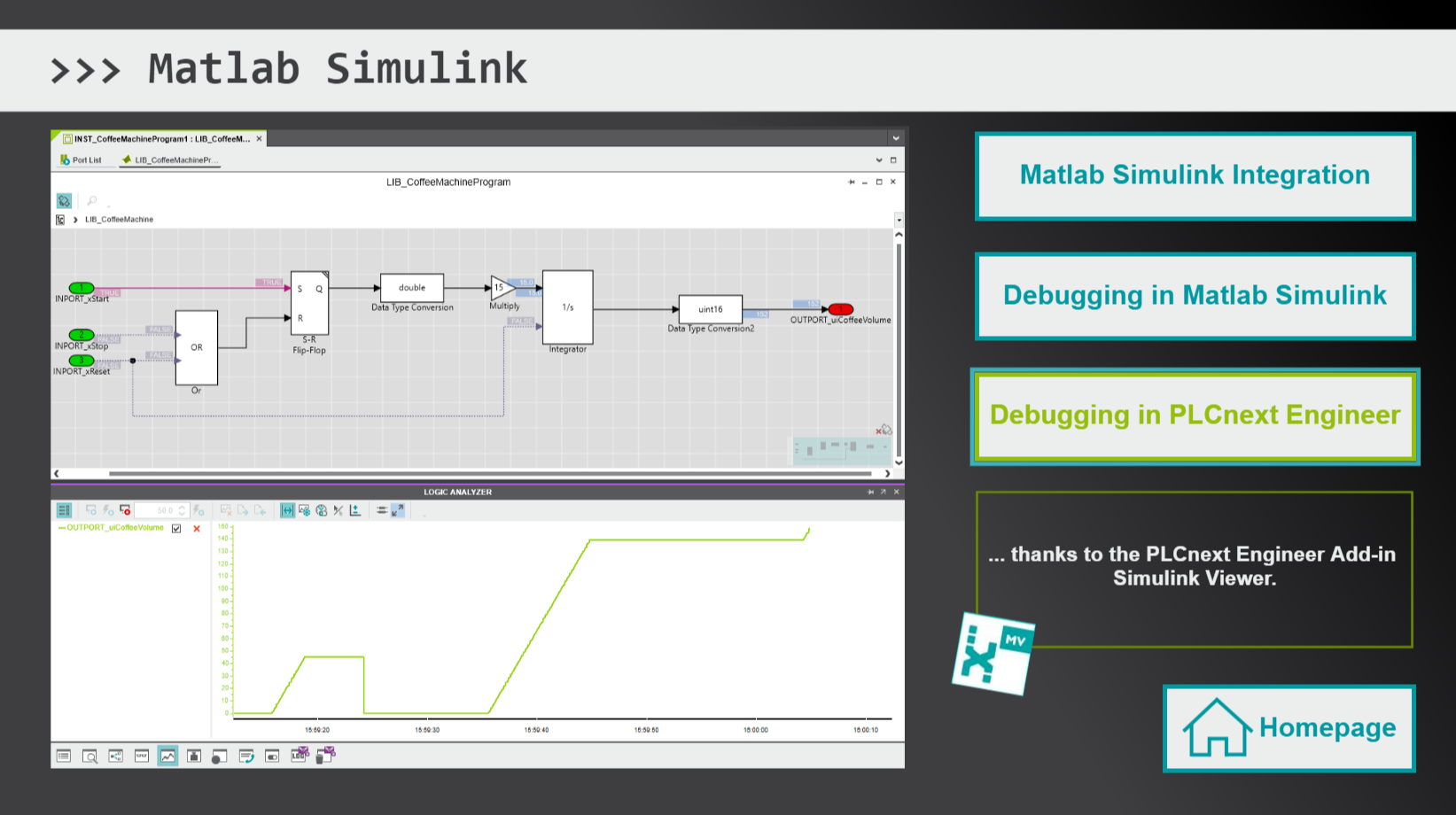Close the INST_CoffeeMachineProgram1 tab
The width and height of the screenshot is (1456, 815).
pyautogui.click(x=260, y=139)
